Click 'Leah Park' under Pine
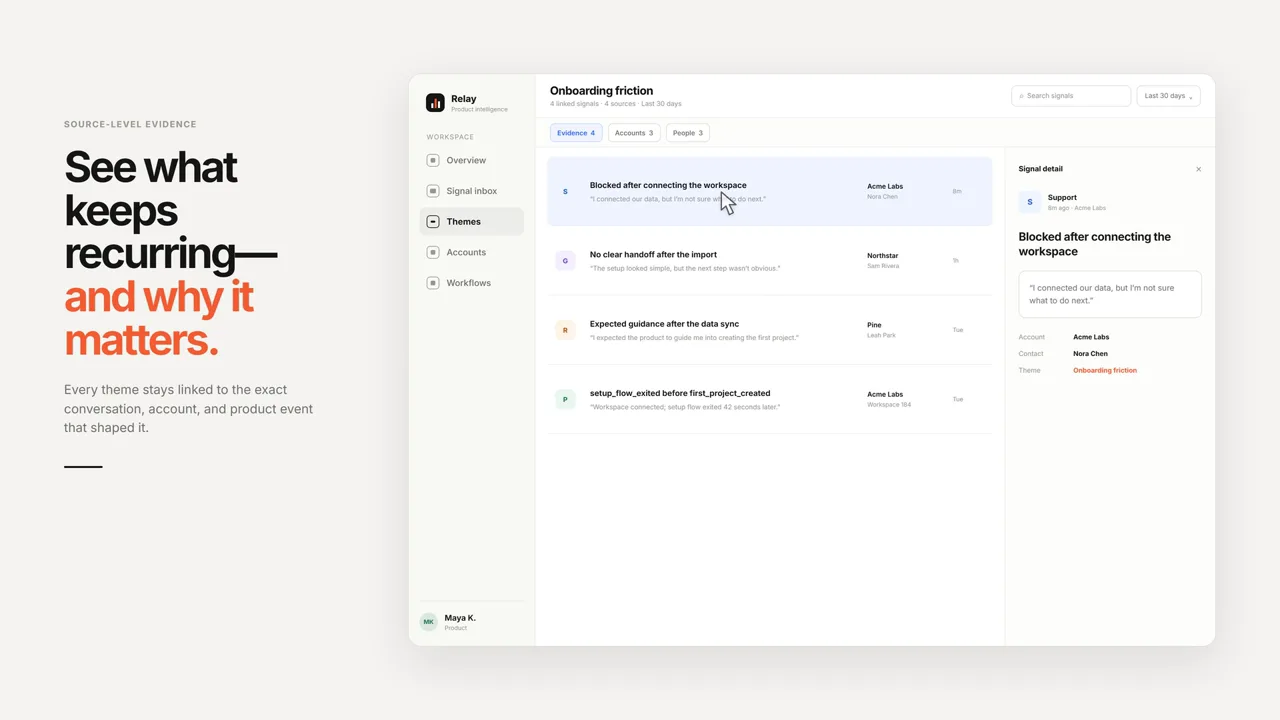Screen dimensions: 1280x720 coord(882,335)
